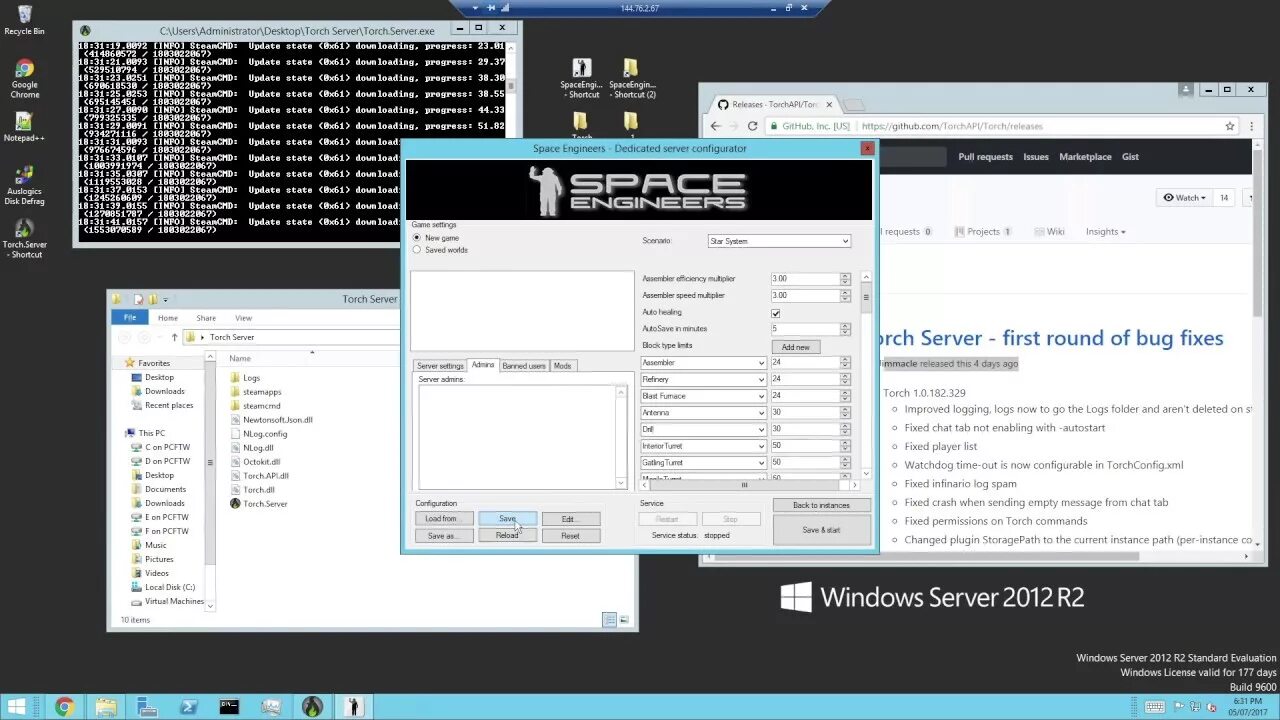Open the Scenario Star System dropdown

[779, 241]
